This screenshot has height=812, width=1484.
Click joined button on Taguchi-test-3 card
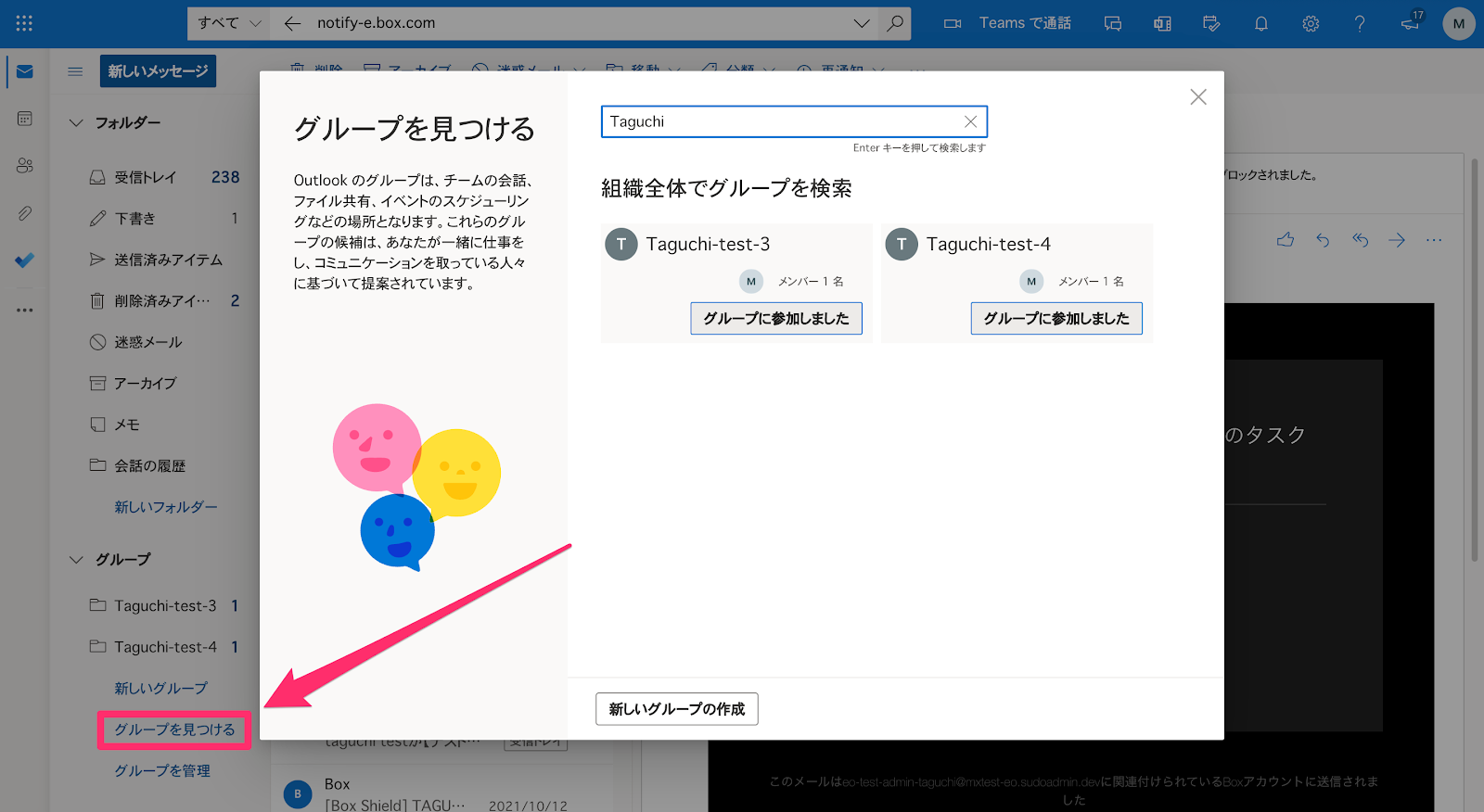coord(776,318)
